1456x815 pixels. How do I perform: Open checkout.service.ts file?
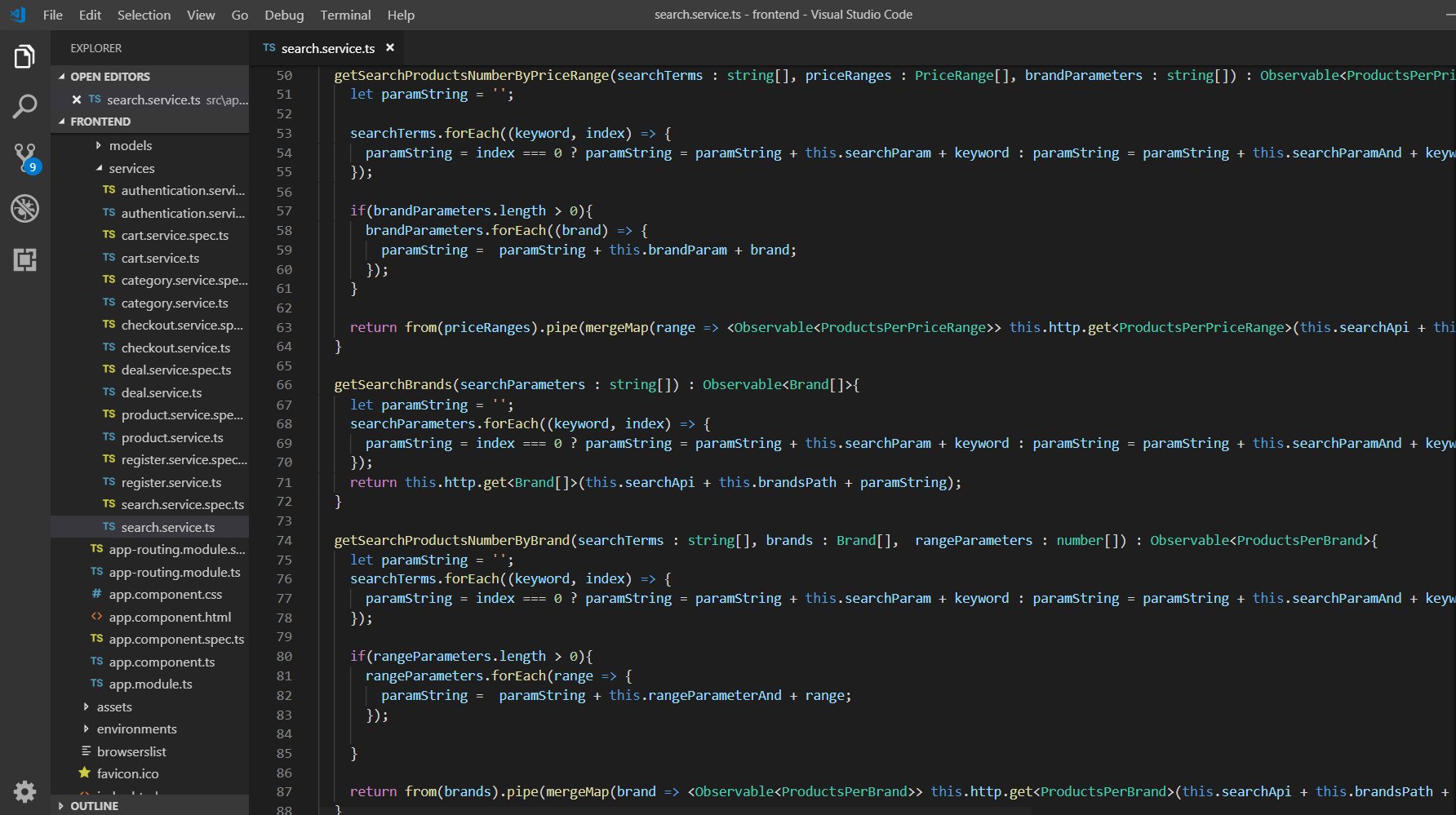point(175,348)
